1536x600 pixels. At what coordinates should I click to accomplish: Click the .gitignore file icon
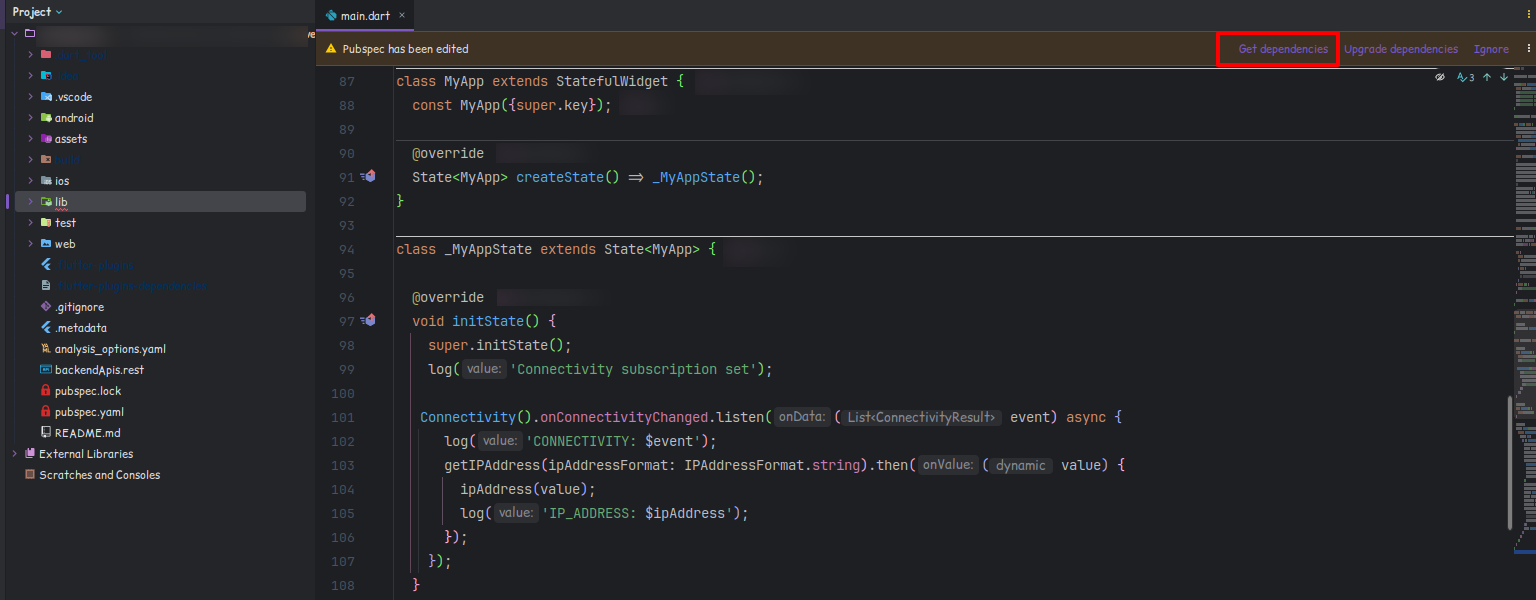click(46, 307)
